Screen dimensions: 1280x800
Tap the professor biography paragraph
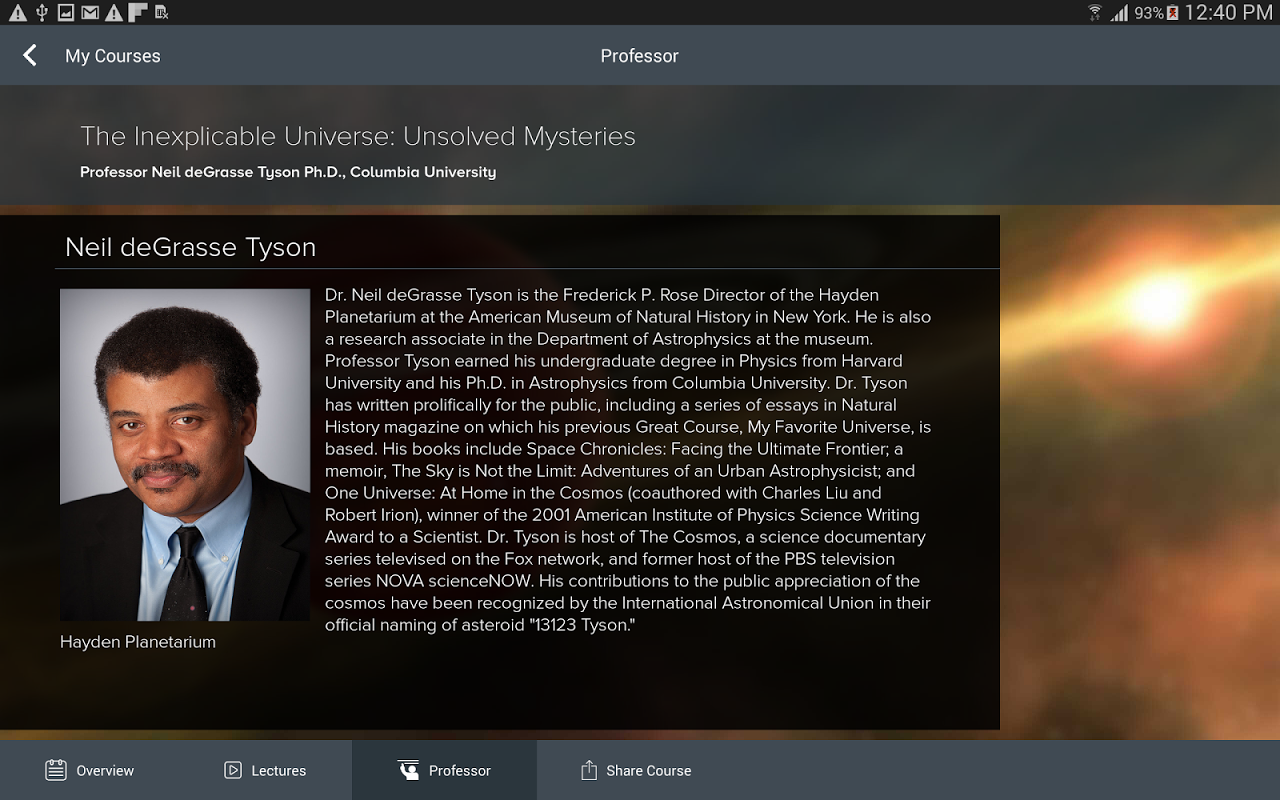click(628, 459)
